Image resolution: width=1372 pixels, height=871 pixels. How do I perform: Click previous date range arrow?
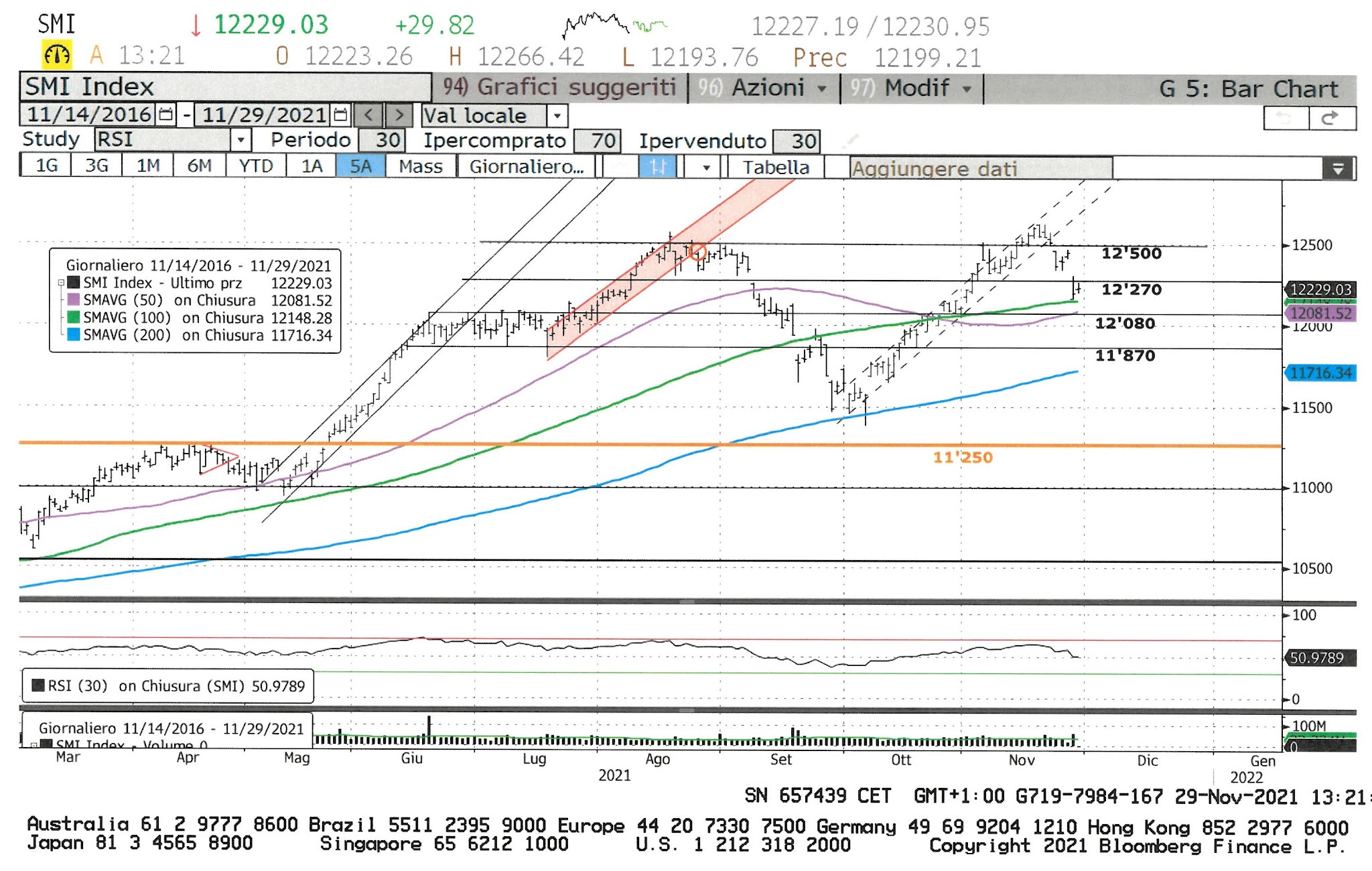click(x=368, y=115)
